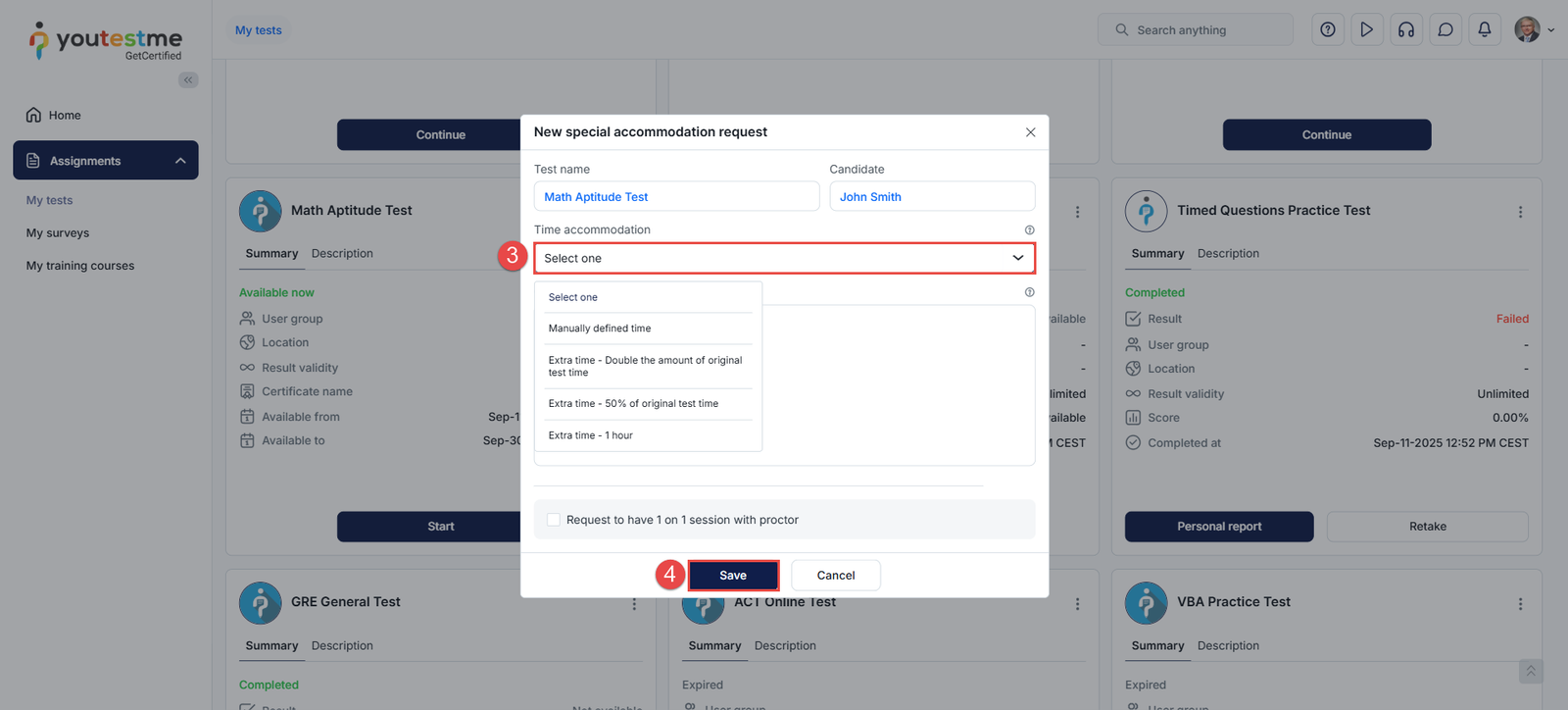The height and width of the screenshot is (710, 1568).
Task: Open Timed Questions Practice Test options menu
Action: tap(1520, 212)
